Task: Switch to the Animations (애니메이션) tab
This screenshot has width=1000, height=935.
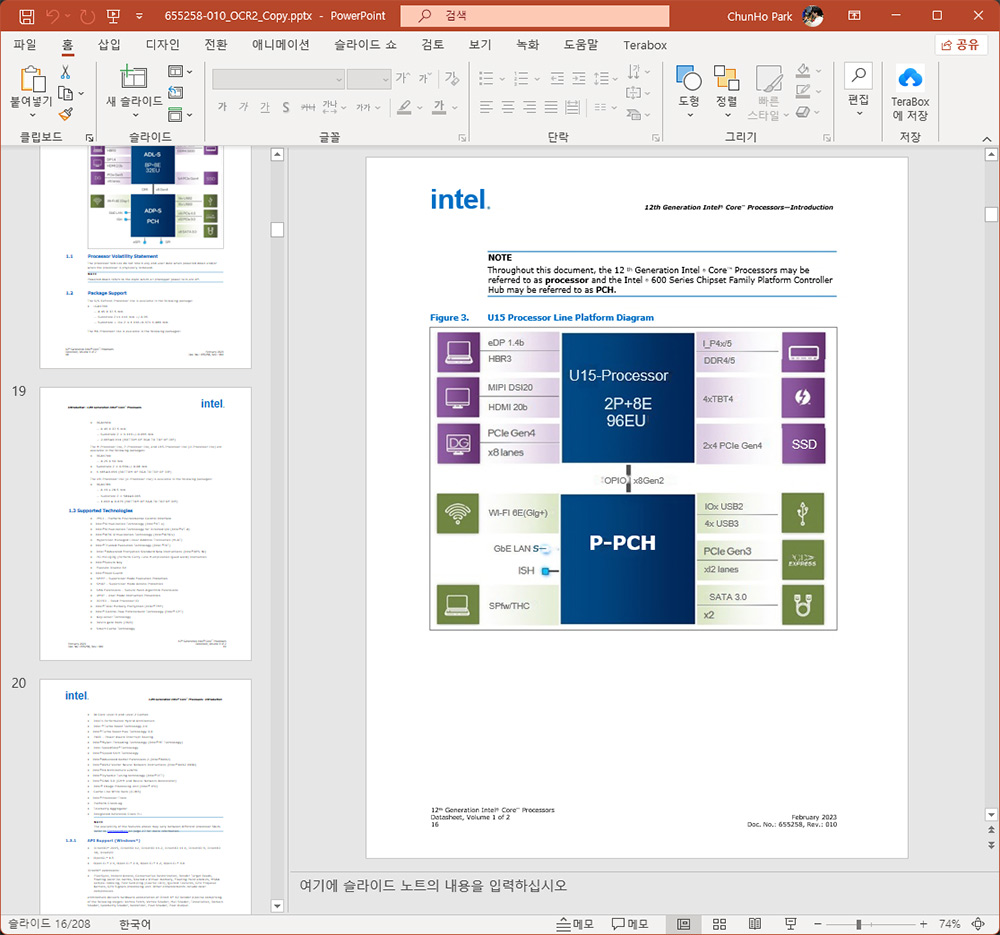Action: click(x=281, y=45)
